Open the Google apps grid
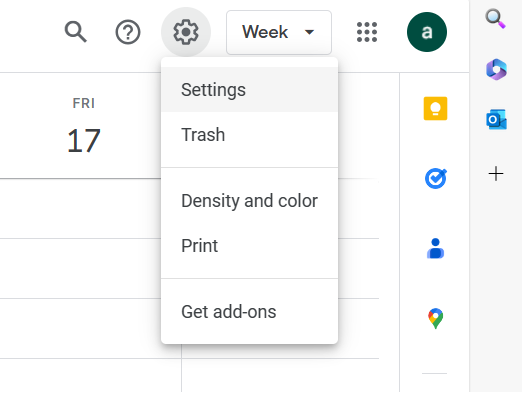This screenshot has height=395, width=525. [367, 32]
